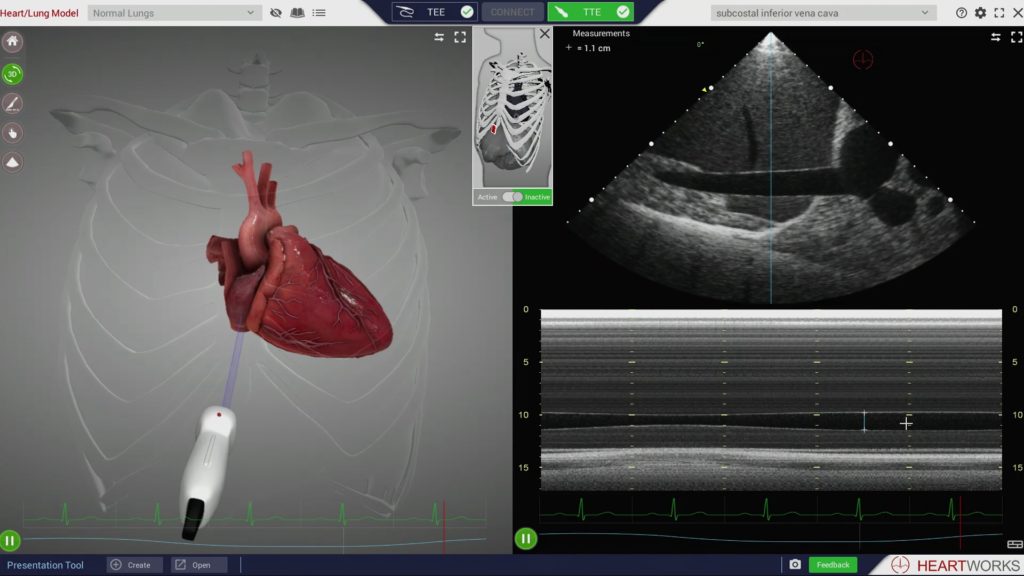The height and width of the screenshot is (576, 1024).
Task: Pause the ultrasound M-mode playback
Action: (x=526, y=539)
